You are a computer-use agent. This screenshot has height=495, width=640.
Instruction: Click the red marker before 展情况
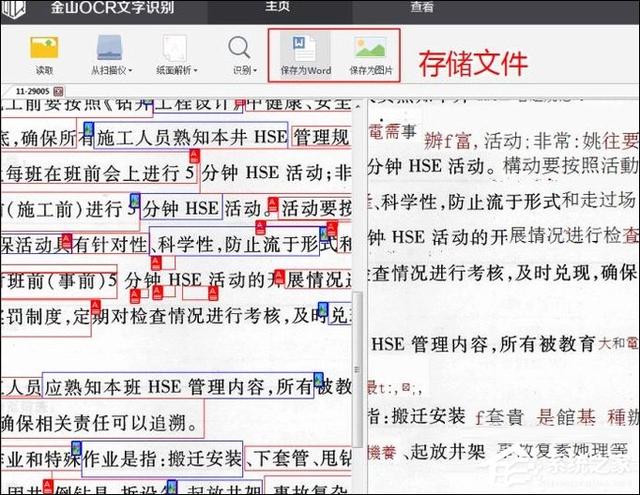click(279, 277)
